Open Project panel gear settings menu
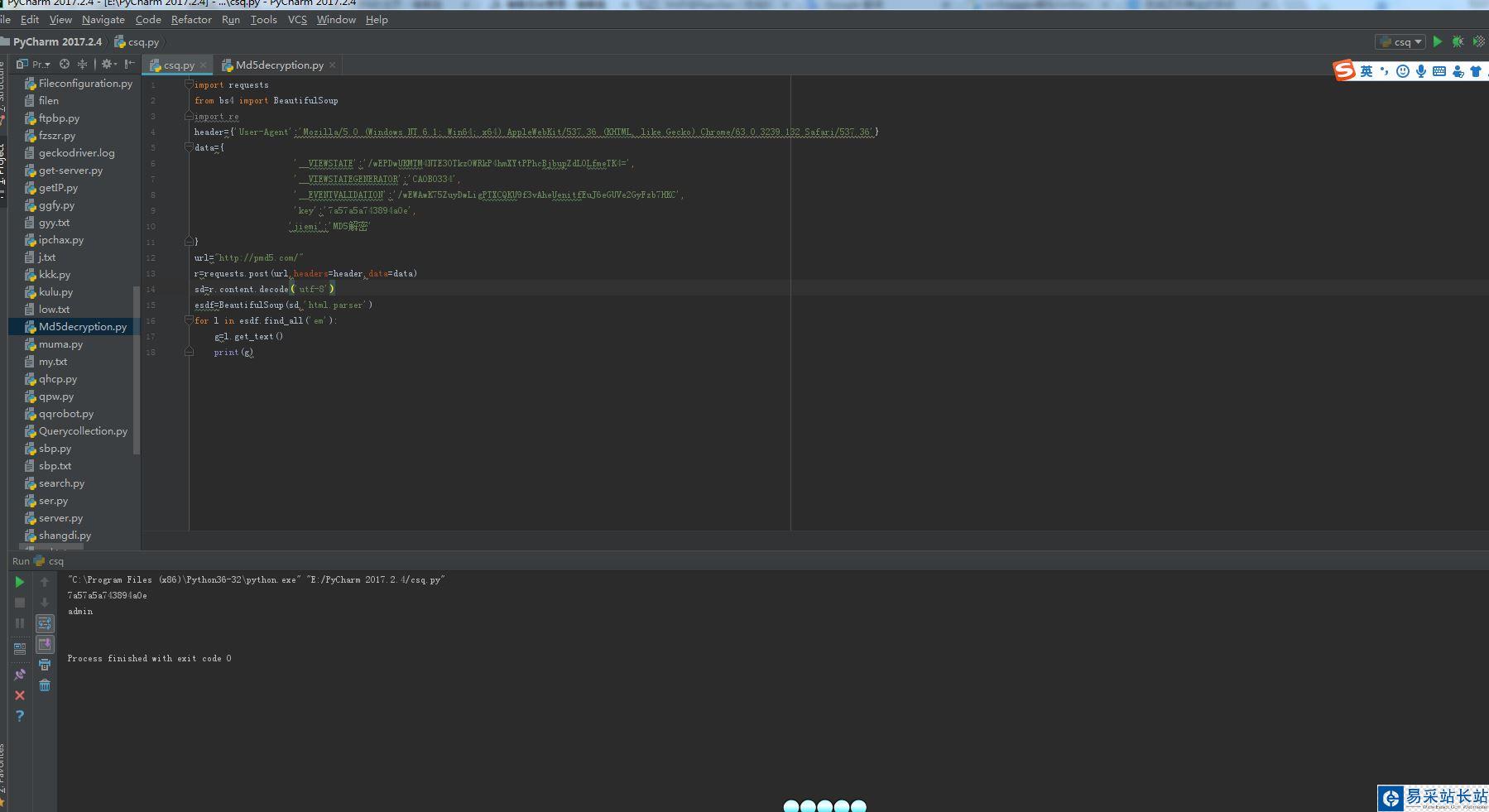Screen dimensions: 1489x812 pos(108,64)
